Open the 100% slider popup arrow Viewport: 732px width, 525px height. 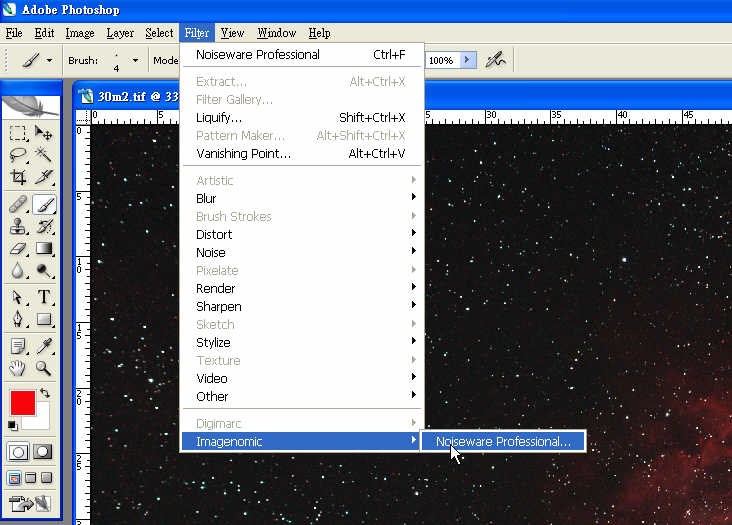(x=467, y=60)
